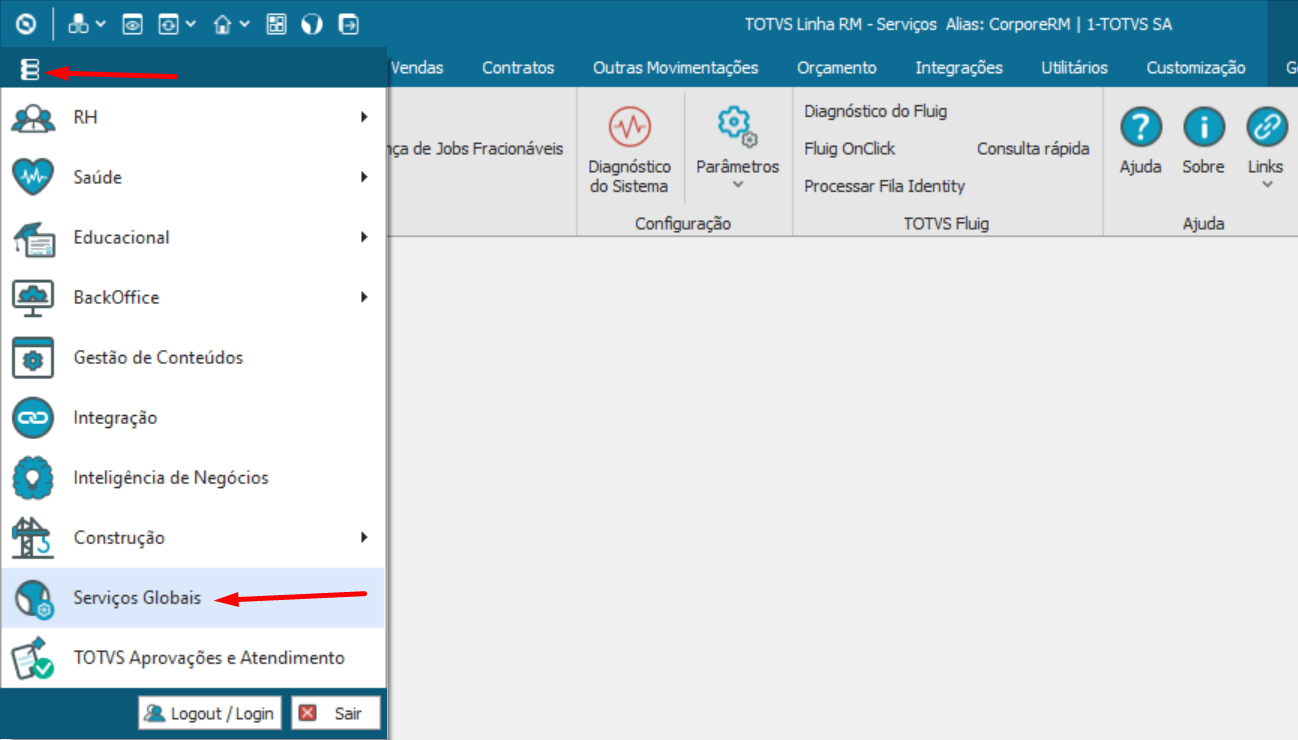Image resolution: width=1298 pixels, height=740 pixels.
Task: Click the Diagnóstico do Sistema icon
Action: pyautogui.click(x=630, y=127)
